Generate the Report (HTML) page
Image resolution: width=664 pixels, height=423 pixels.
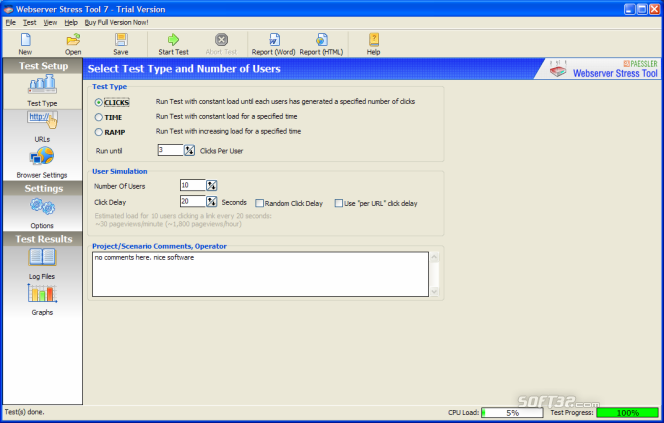[321, 44]
